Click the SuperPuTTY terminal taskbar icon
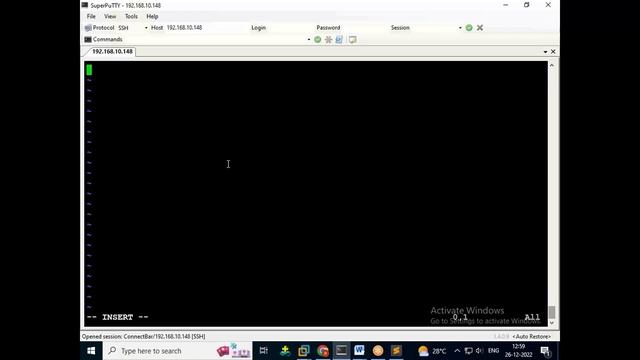This screenshot has width=640, height=360. tap(341, 351)
